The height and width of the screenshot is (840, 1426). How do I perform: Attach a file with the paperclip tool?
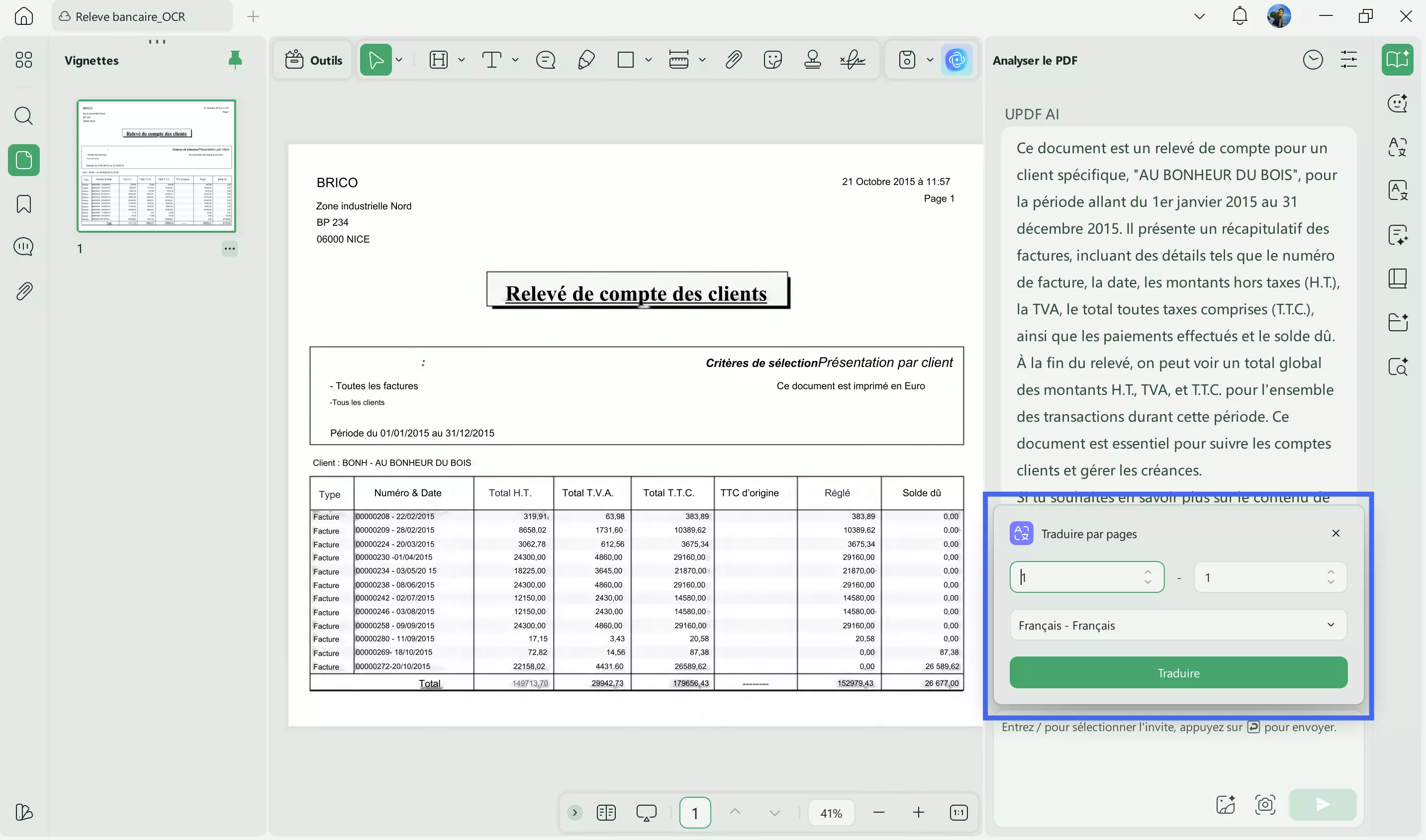[x=733, y=60]
